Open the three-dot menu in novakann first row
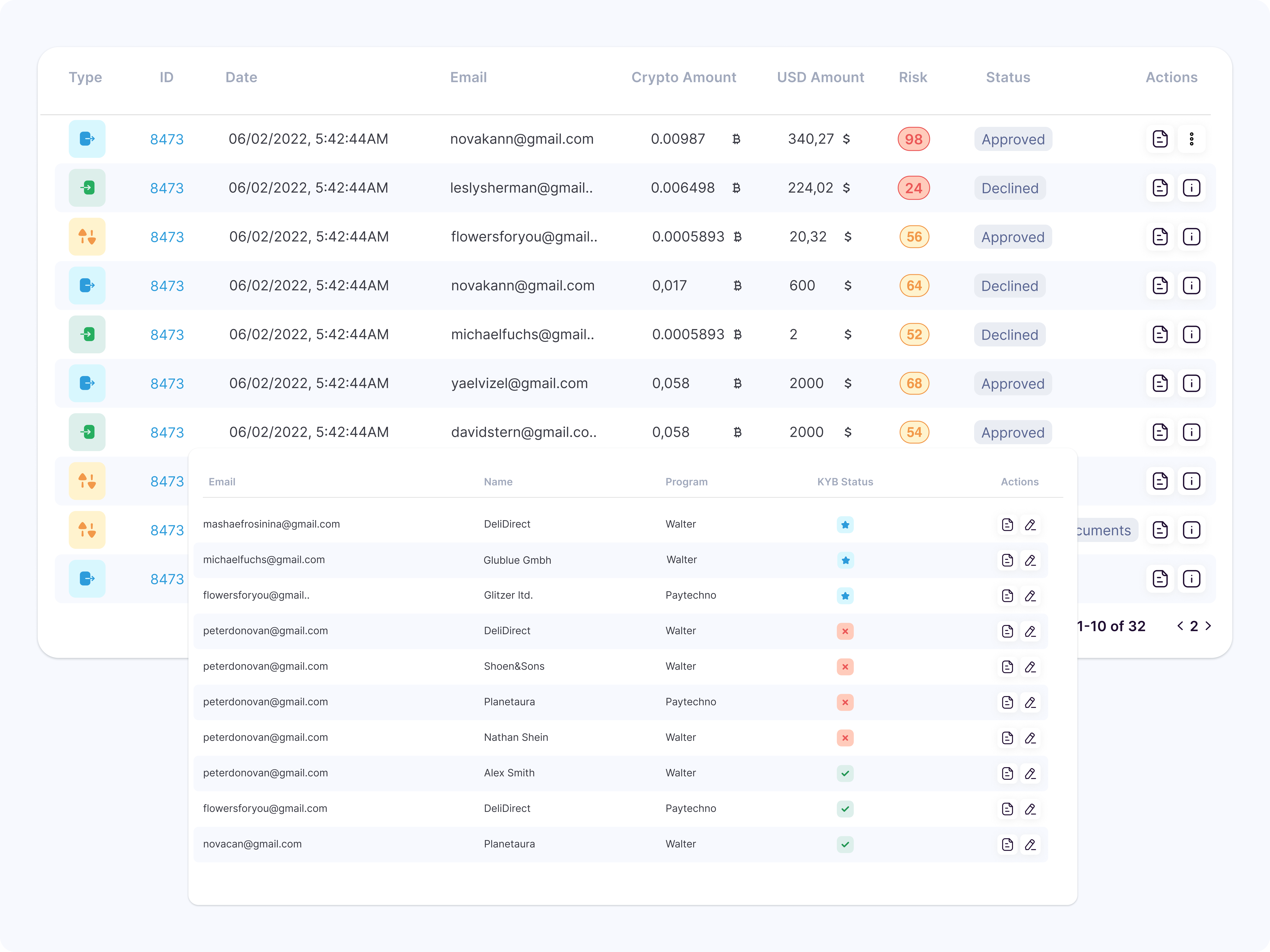 [1191, 139]
